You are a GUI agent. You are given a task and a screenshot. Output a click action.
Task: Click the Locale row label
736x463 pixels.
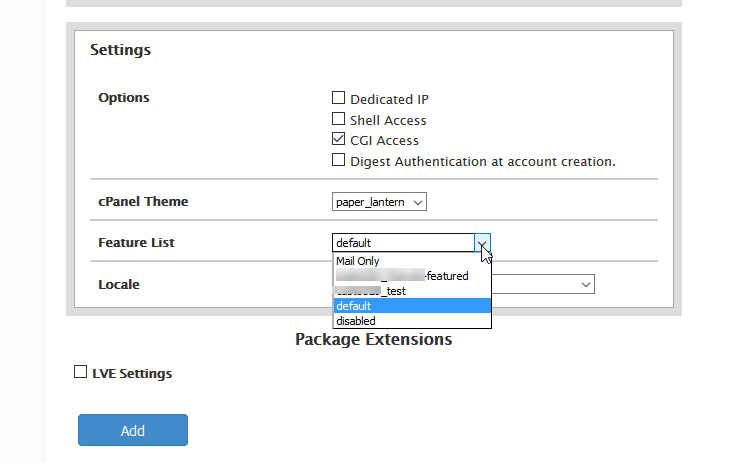tap(119, 284)
